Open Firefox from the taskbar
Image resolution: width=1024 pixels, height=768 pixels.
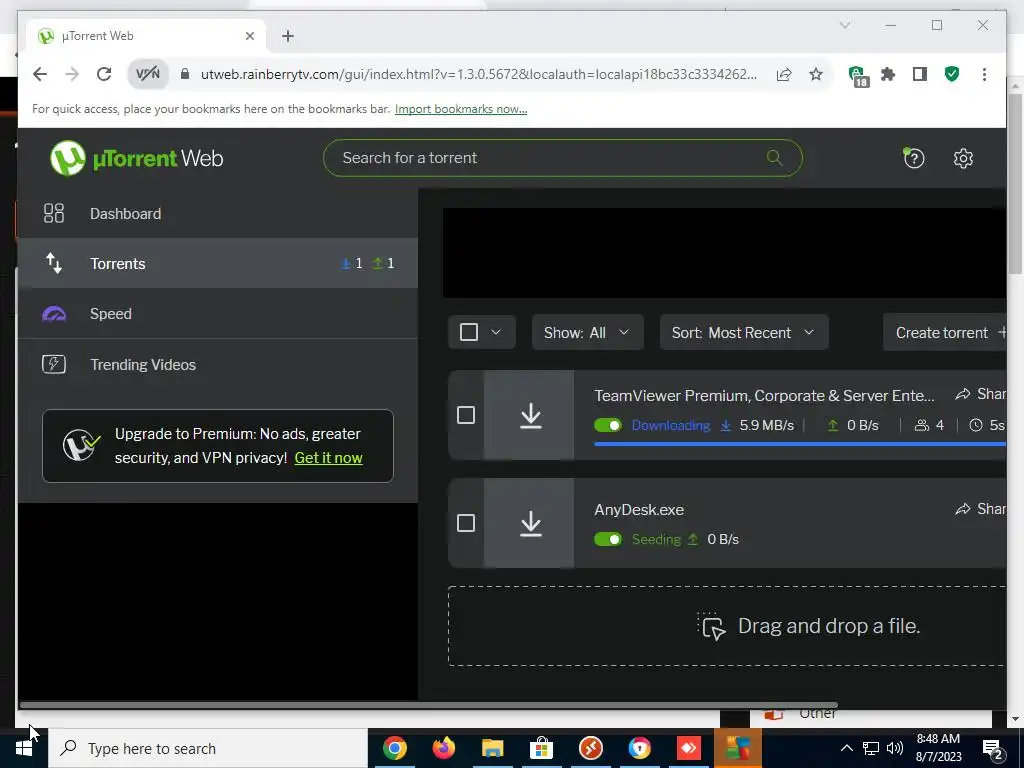click(x=443, y=748)
